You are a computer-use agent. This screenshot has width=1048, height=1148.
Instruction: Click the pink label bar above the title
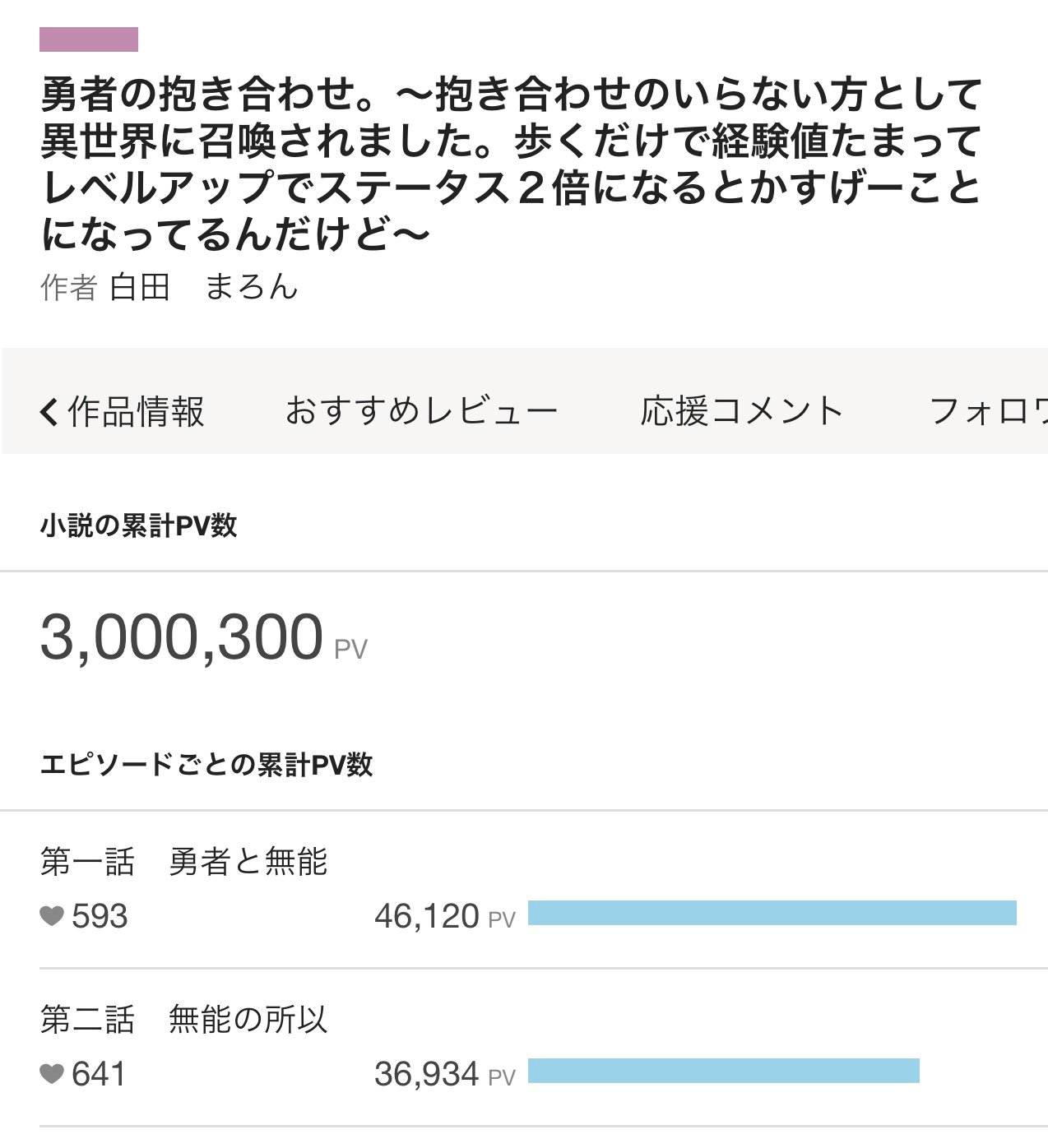pyautogui.click(x=89, y=39)
